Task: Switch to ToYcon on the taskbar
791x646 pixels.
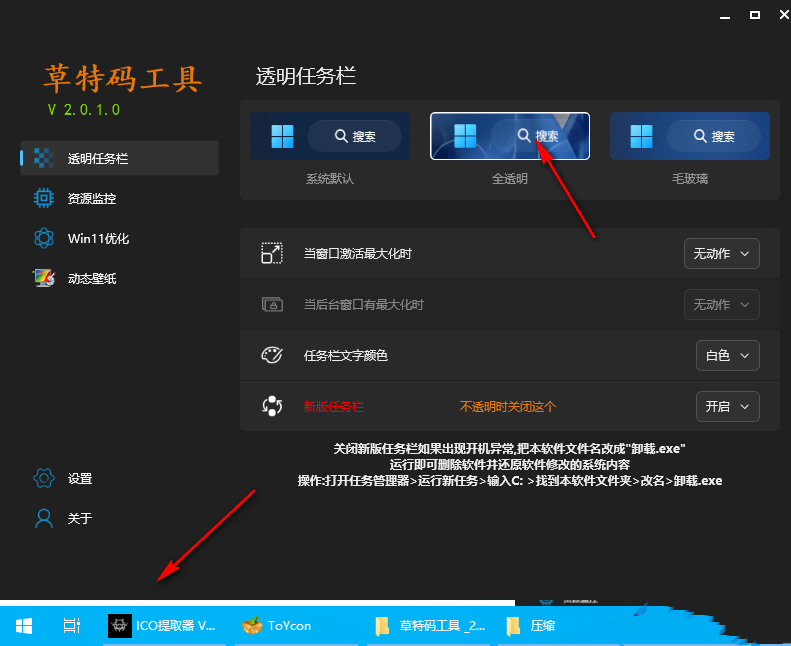Action: (x=297, y=626)
